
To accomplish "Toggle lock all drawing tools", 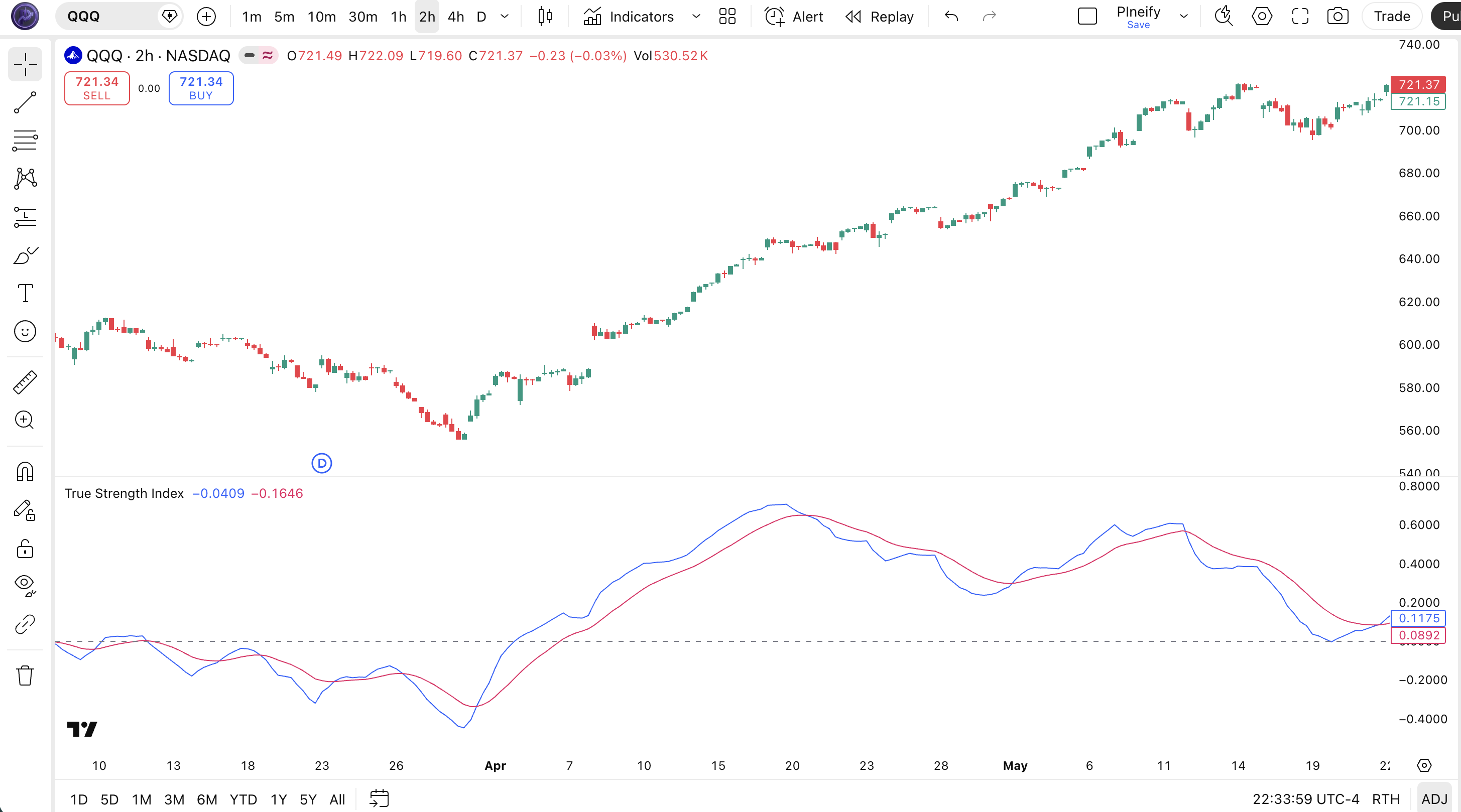I will (x=25, y=549).
